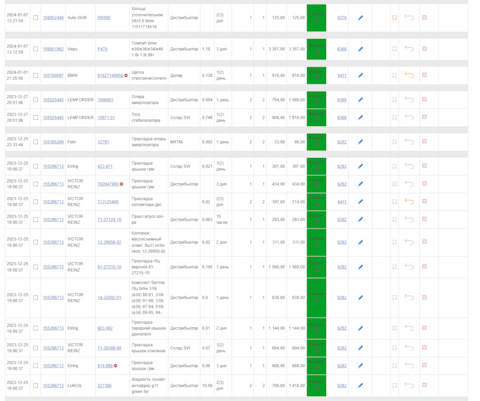Select the checkbox in the BMW row
480x401 pixels.
click(x=36, y=76)
